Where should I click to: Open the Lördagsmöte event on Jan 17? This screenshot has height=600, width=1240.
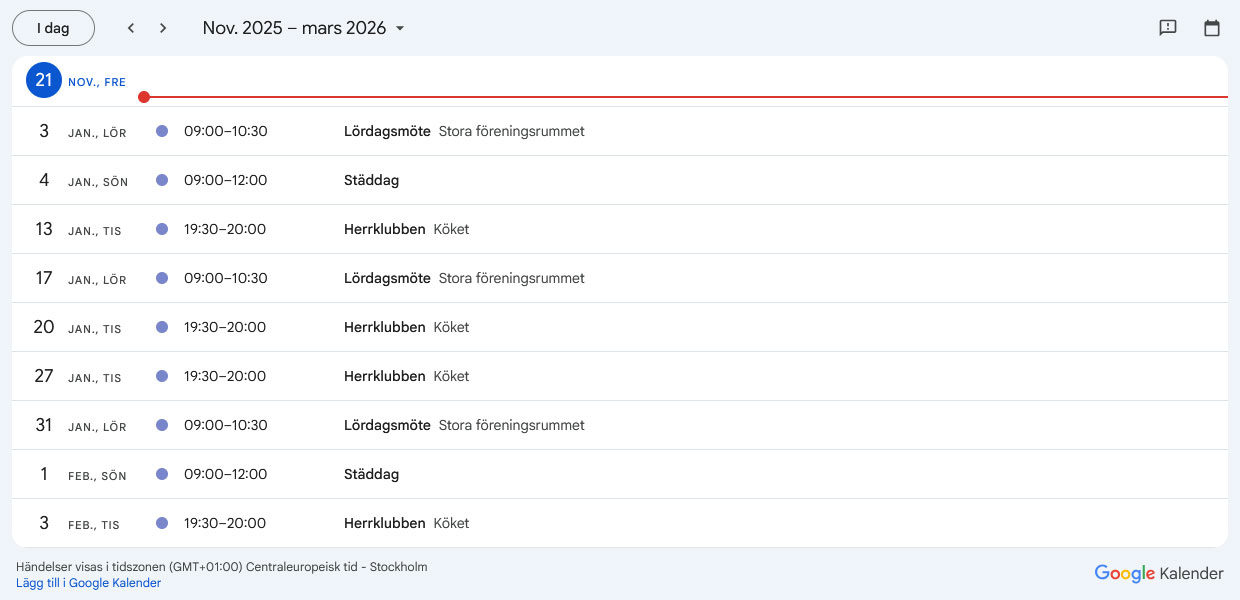387,278
